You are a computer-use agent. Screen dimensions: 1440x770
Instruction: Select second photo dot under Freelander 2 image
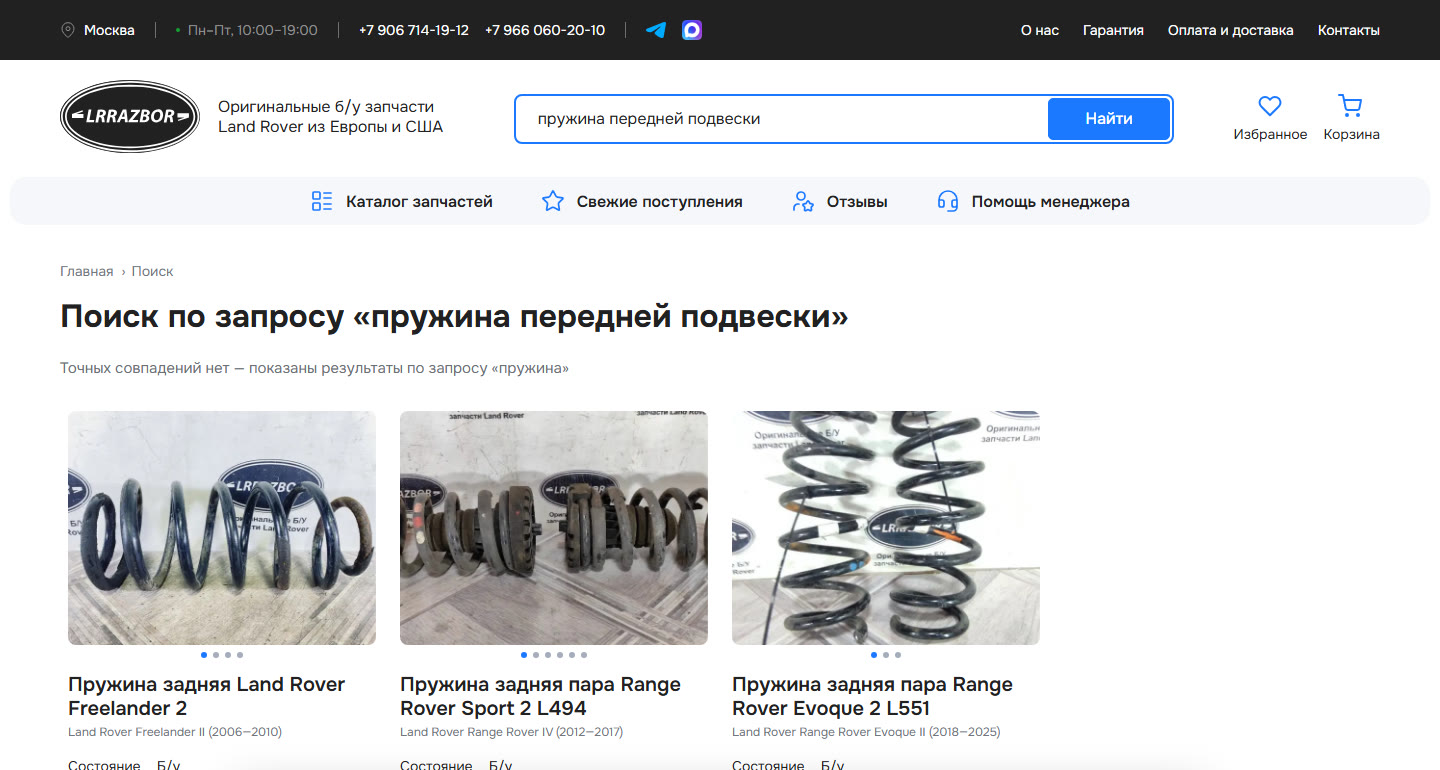tap(216, 655)
